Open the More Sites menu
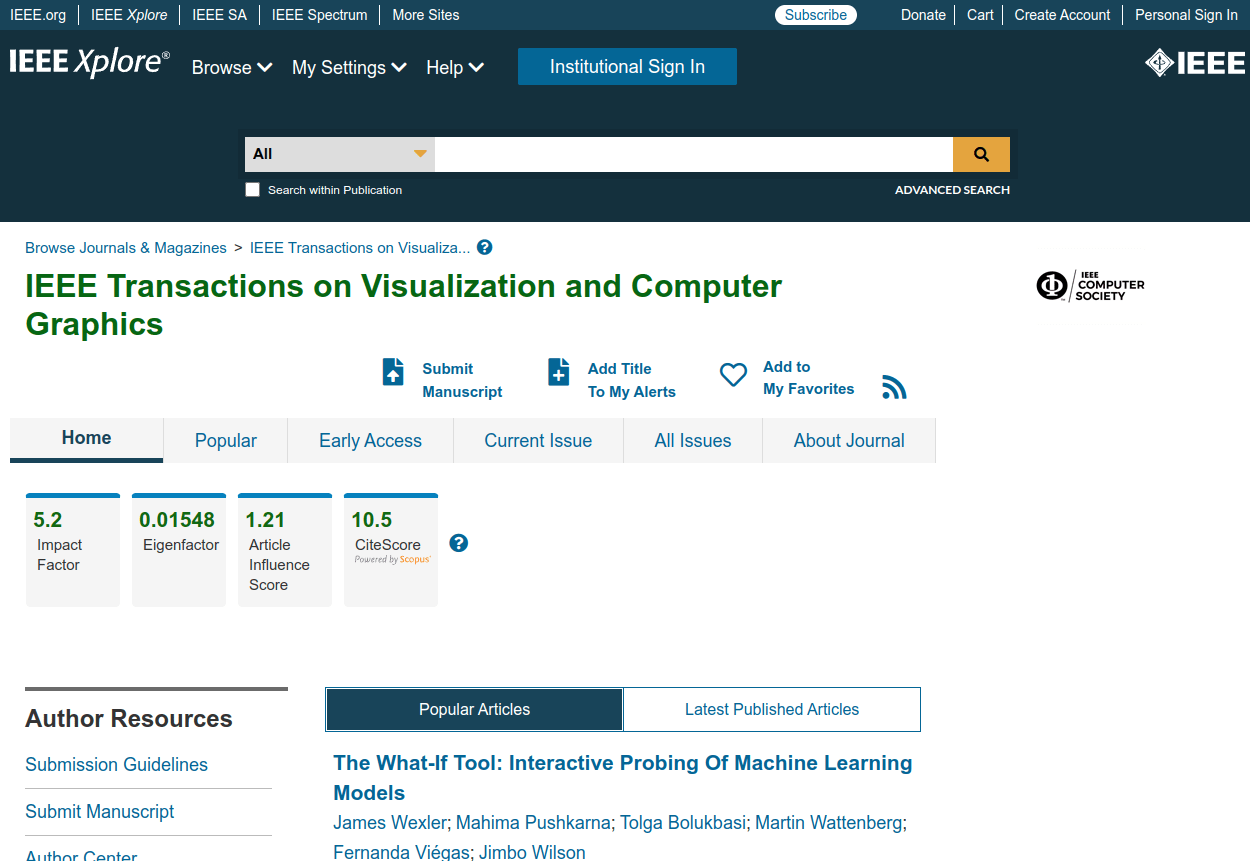 [426, 15]
